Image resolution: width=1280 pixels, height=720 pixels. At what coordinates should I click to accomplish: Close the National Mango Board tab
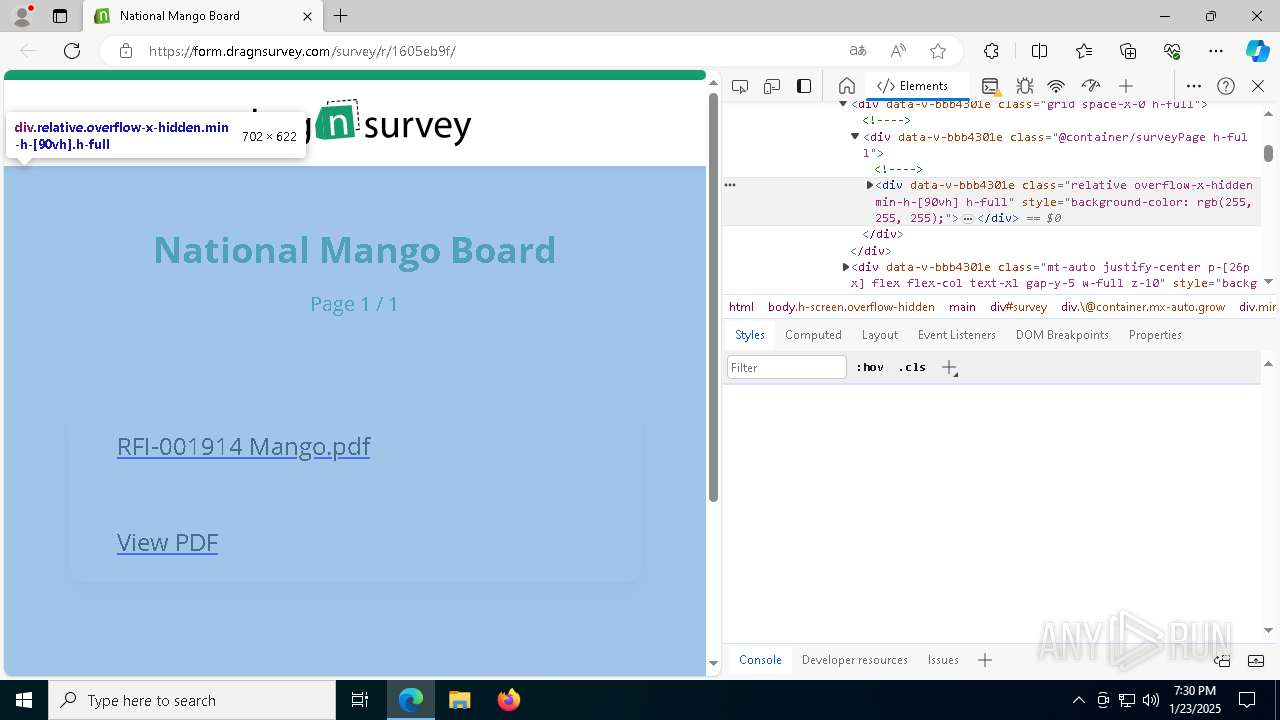[308, 16]
